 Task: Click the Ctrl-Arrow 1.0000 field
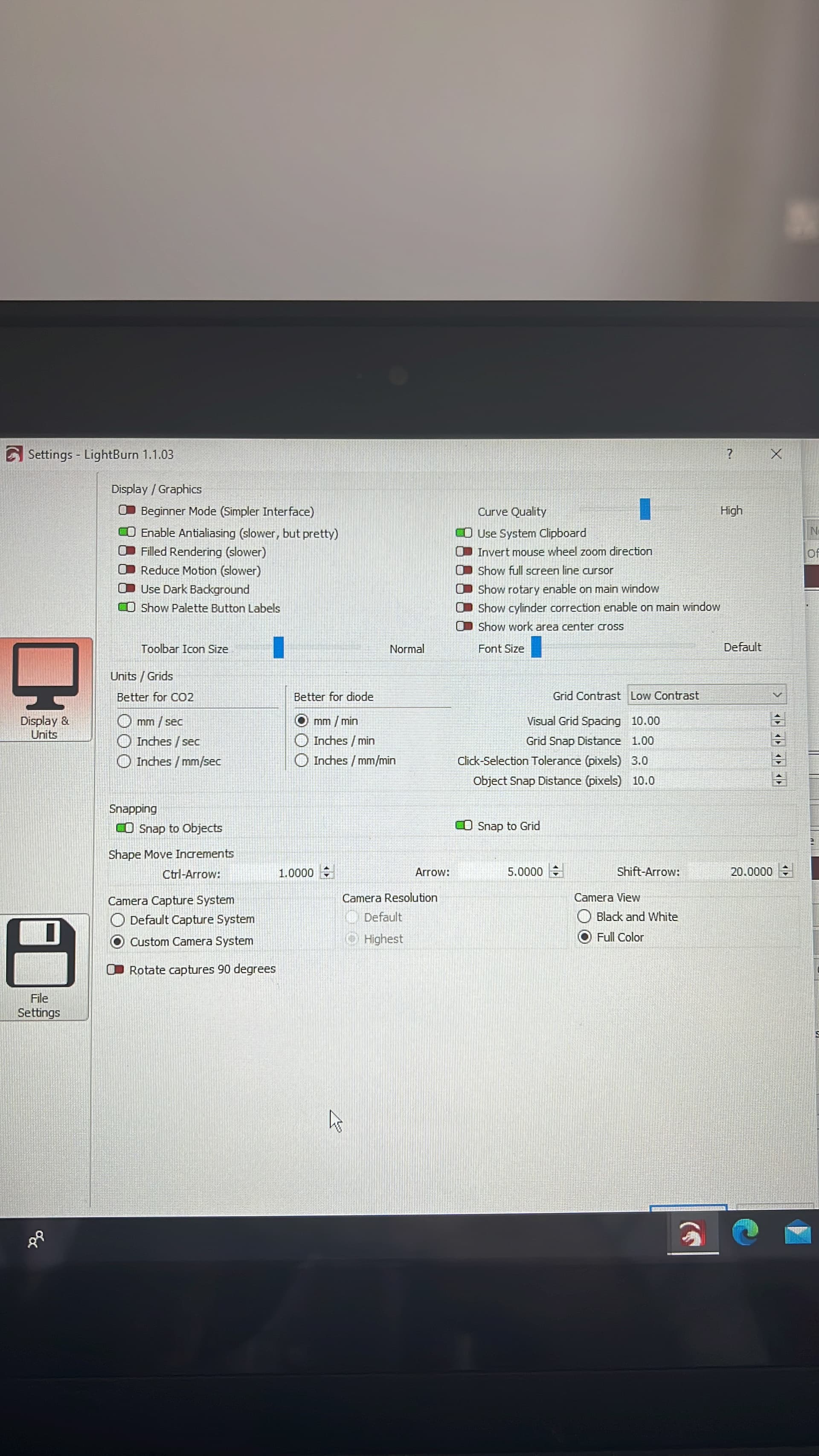point(271,873)
